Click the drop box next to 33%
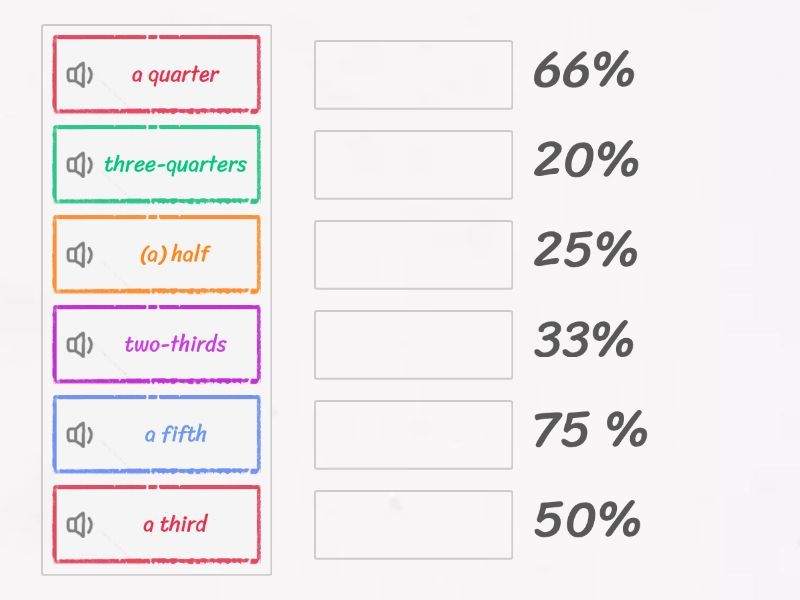The width and height of the screenshot is (800, 600). pyautogui.click(x=413, y=345)
